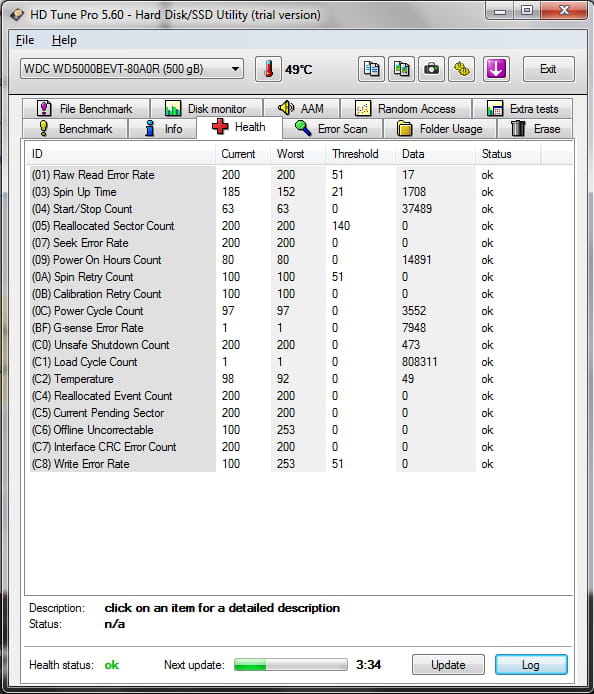Select the Calibration Retry Count row
Image resolution: width=594 pixels, height=694 pixels.
286,294
